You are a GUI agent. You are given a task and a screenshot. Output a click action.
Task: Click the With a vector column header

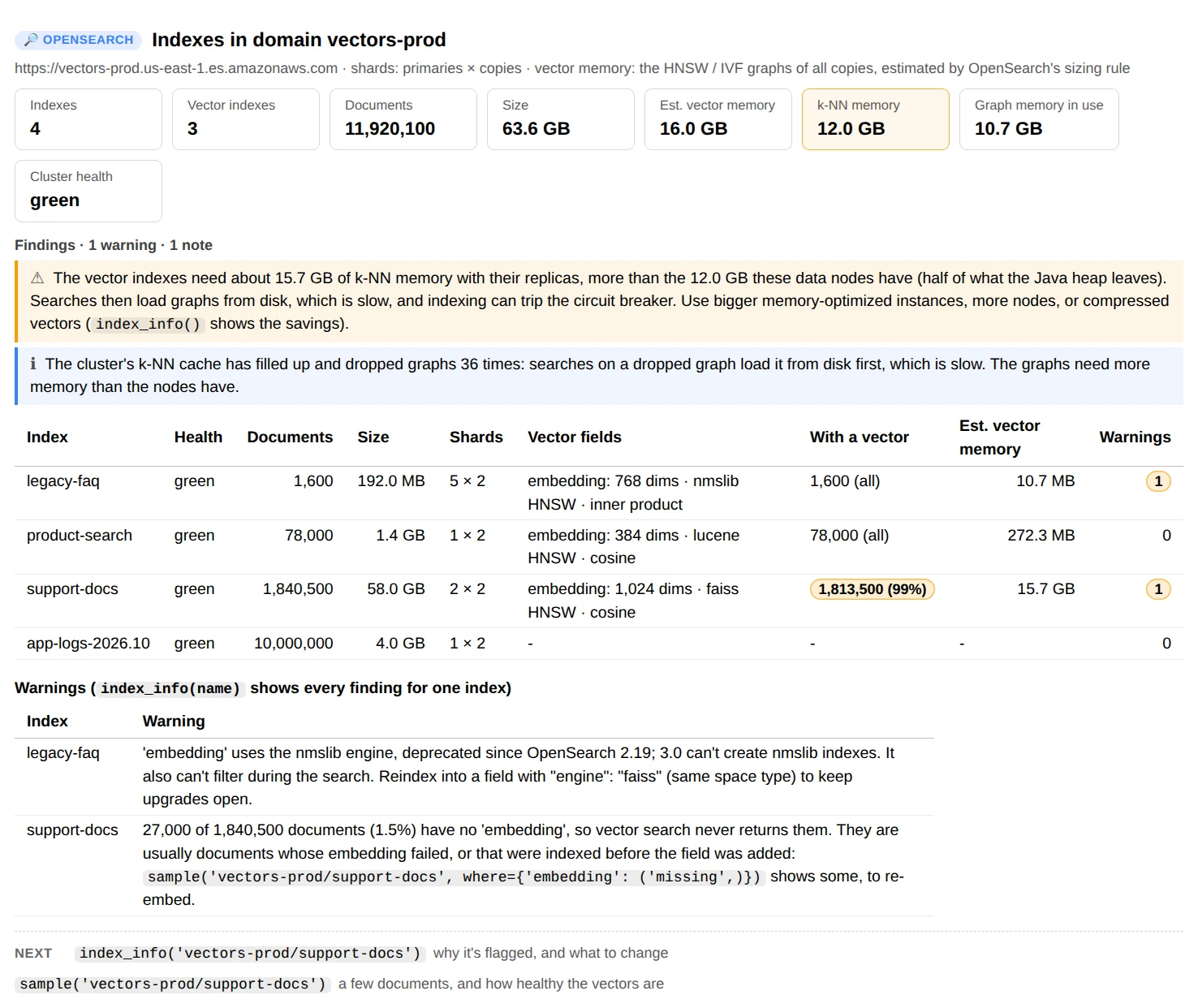pyautogui.click(x=860, y=437)
